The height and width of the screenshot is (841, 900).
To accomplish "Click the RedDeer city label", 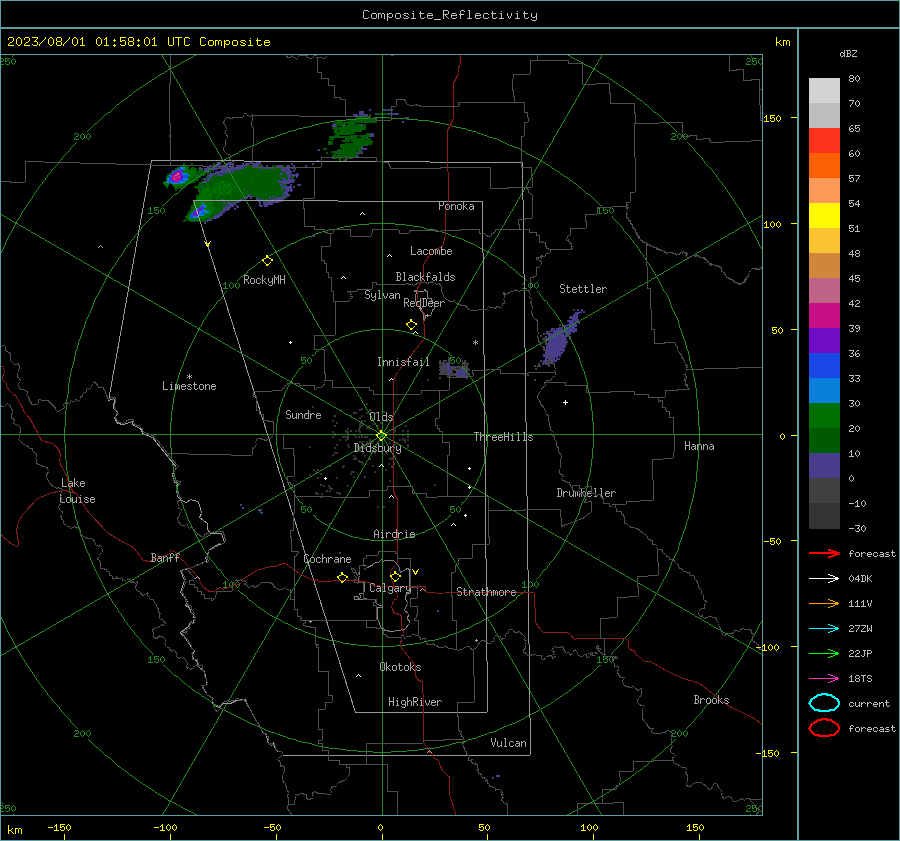I will tap(424, 303).
